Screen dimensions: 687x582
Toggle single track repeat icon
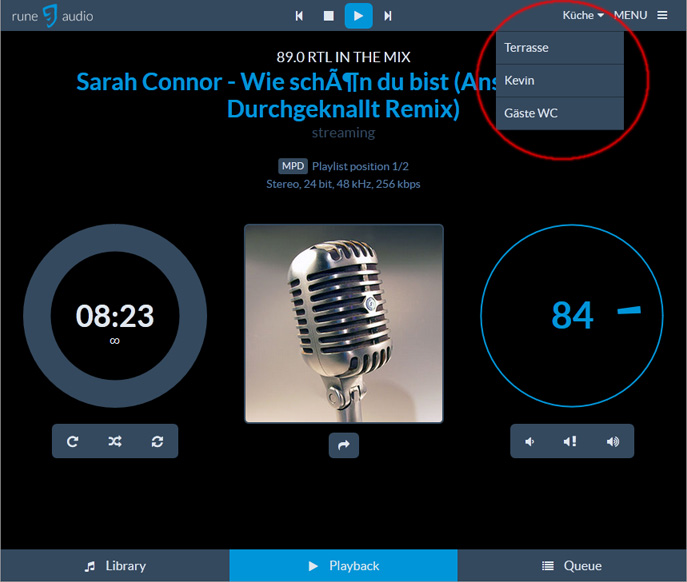click(x=157, y=441)
